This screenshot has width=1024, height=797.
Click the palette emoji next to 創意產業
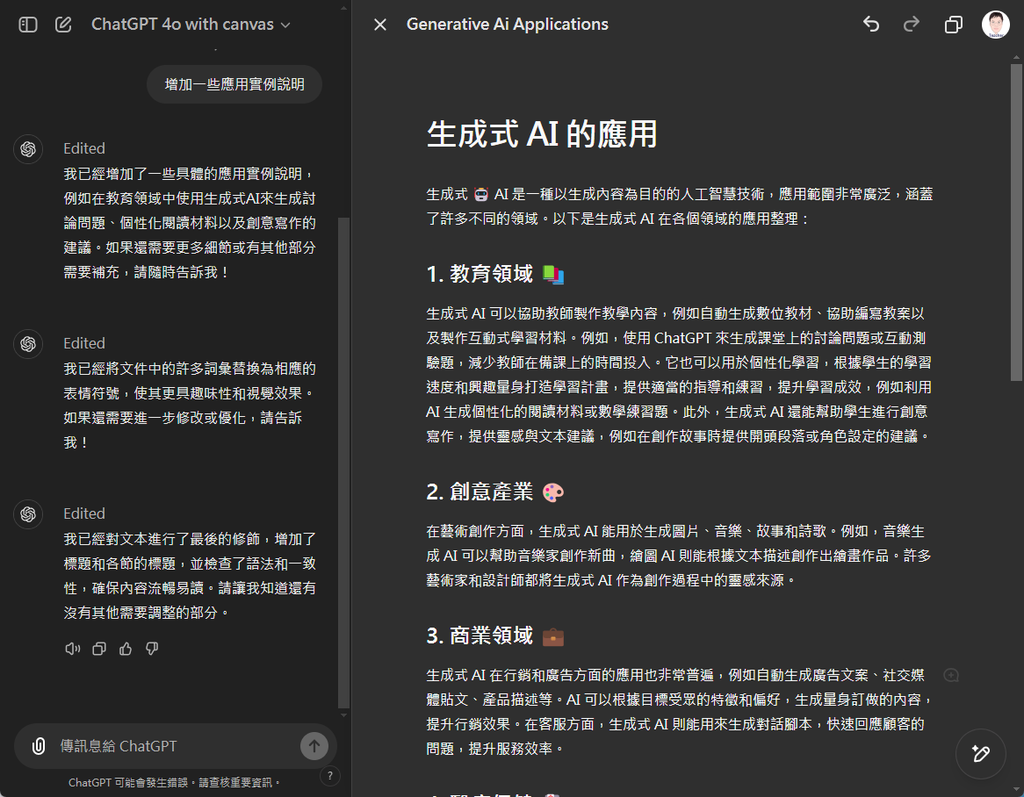[x=553, y=492]
